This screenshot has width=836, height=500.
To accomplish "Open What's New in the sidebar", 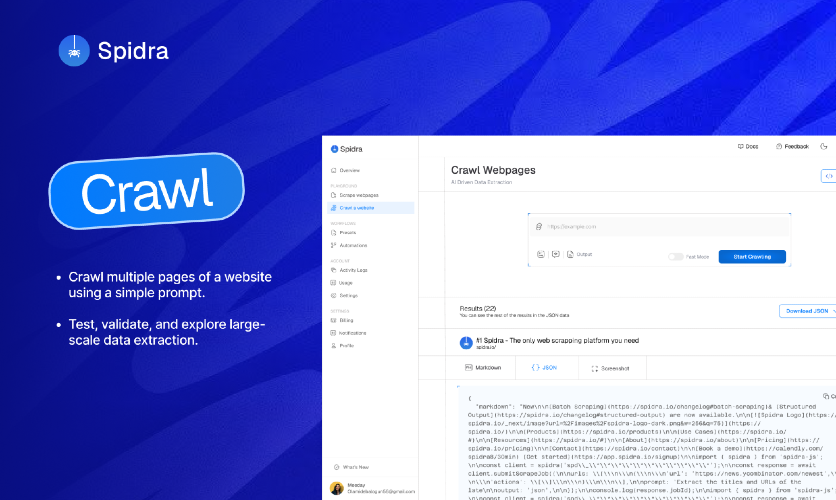I will point(351,467).
